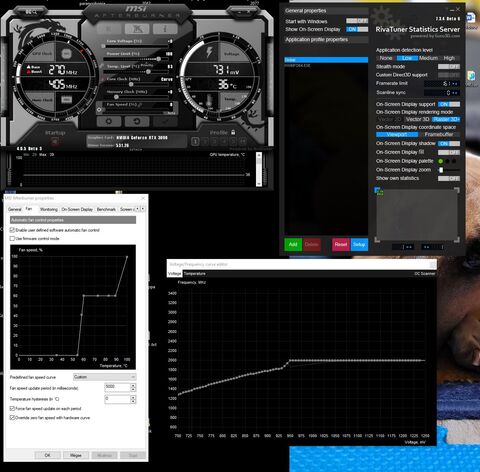Open MSI Afterburner Kombustor K button
Screen dimensions: 480x472
pyautogui.click(x=137, y=29)
